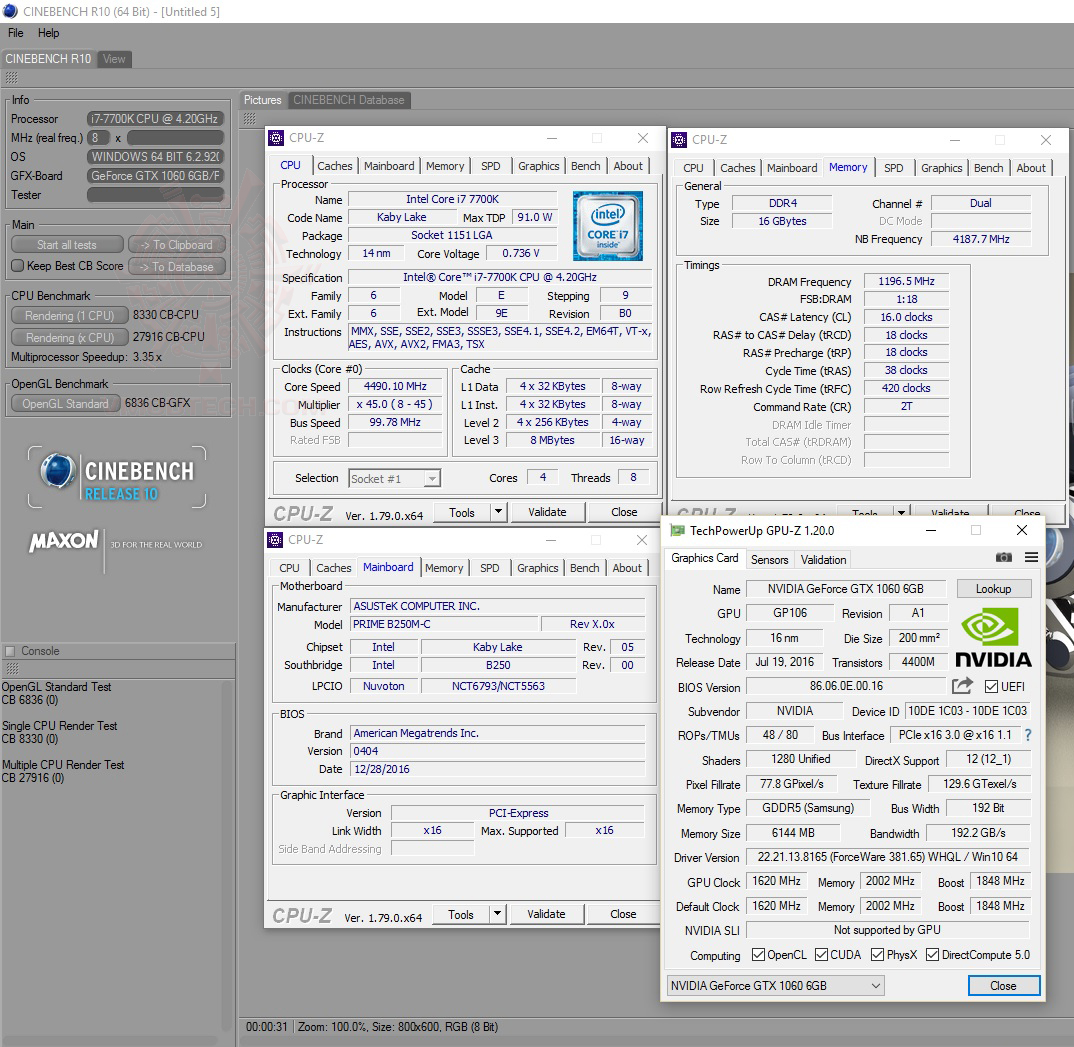Screen dimensions: 1074x1047
Task: Click CPU-Z icon in Mainboard window title
Action: click(x=275, y=540)
